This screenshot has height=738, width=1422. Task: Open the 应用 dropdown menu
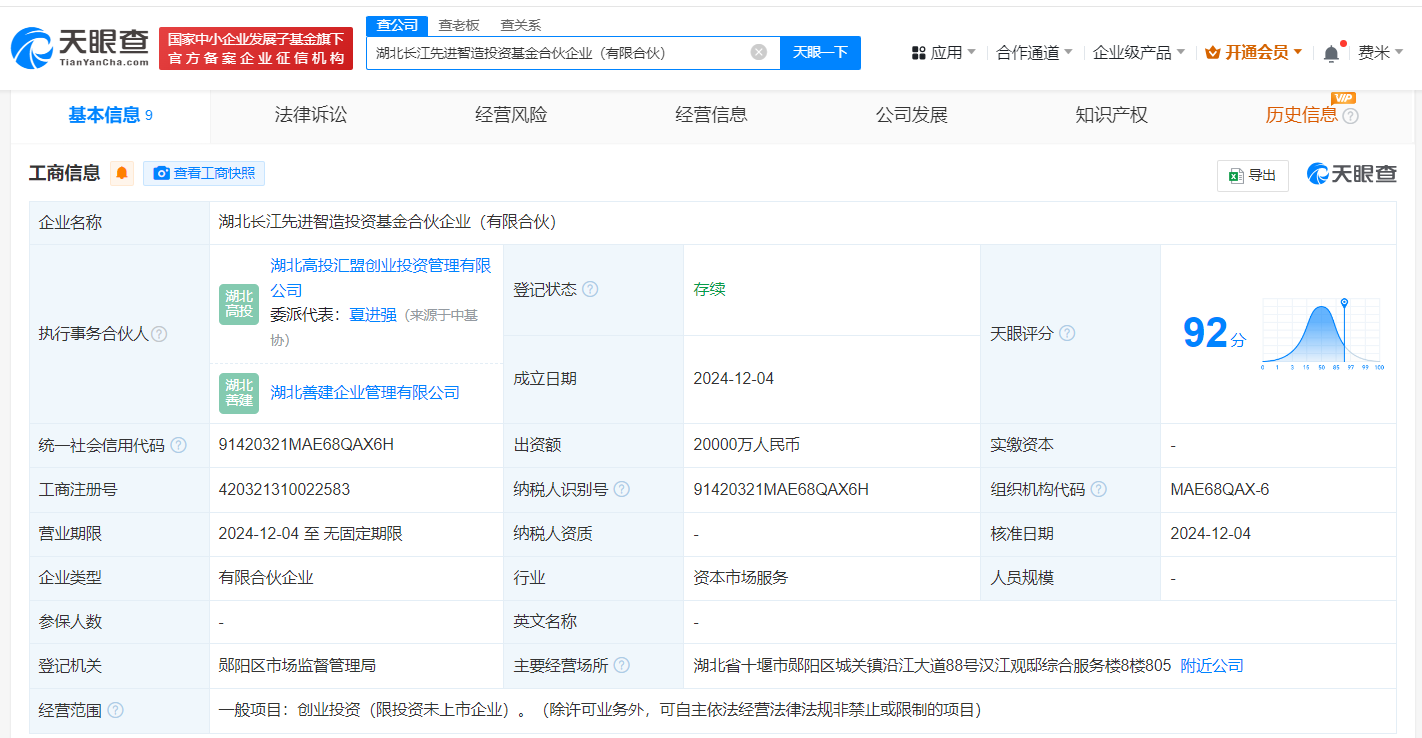tap(945, 52)
